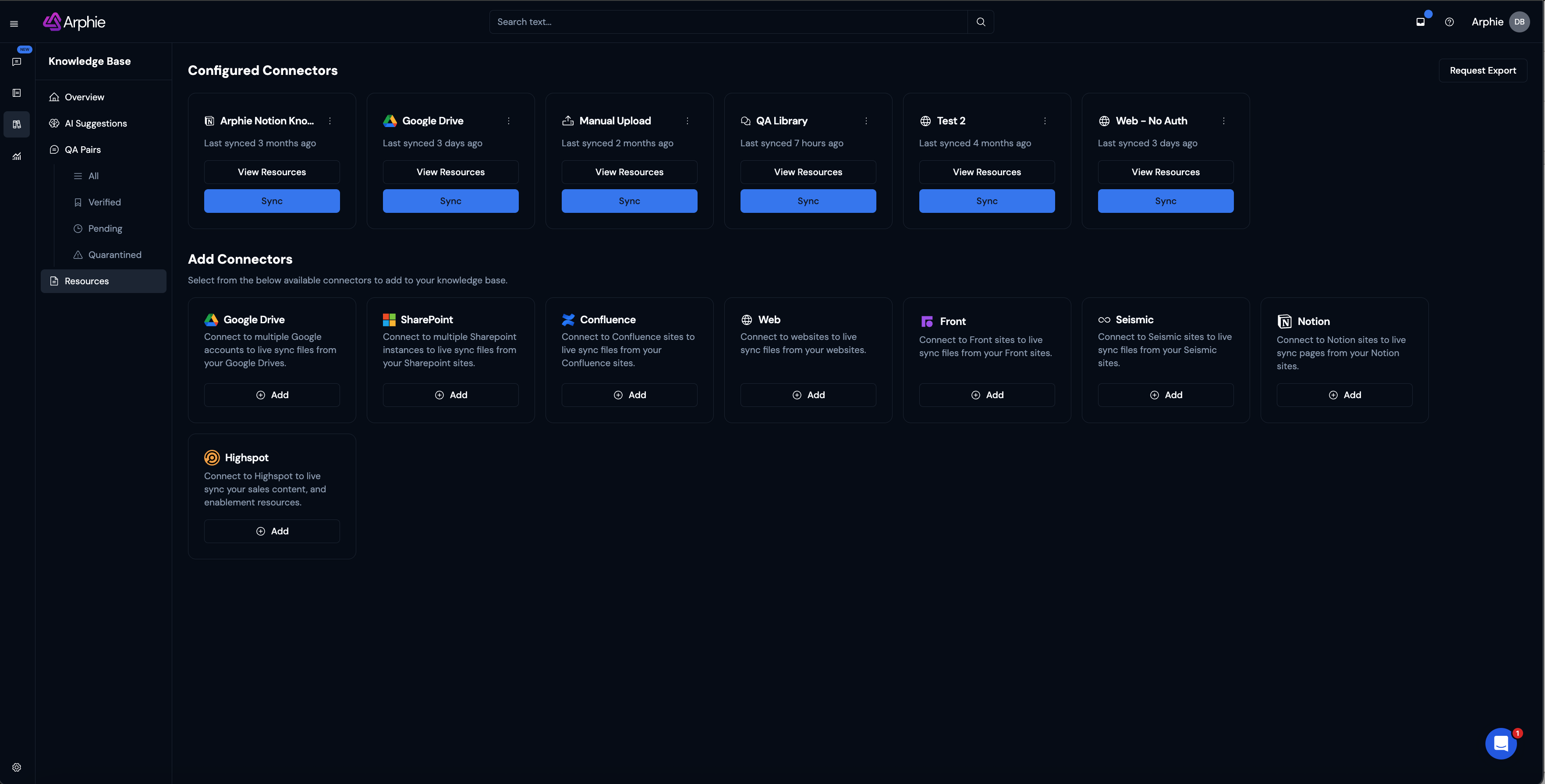
Task: Open the chat support bubble
Action: tap(1501, 743)
